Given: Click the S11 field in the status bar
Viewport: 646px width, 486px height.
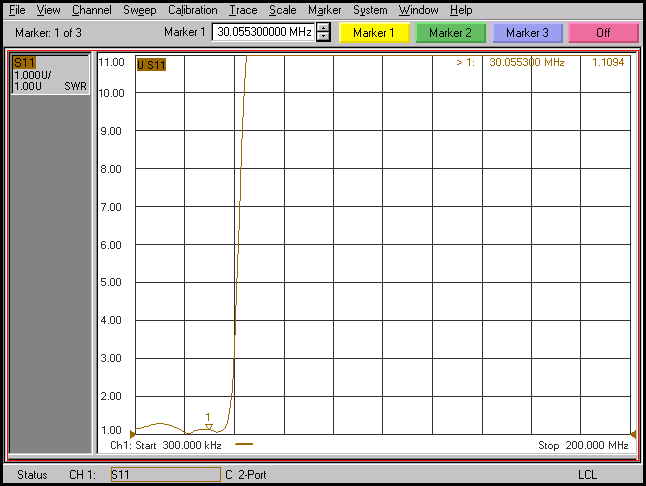Looking at the screenshot, I should click(164, 474).
